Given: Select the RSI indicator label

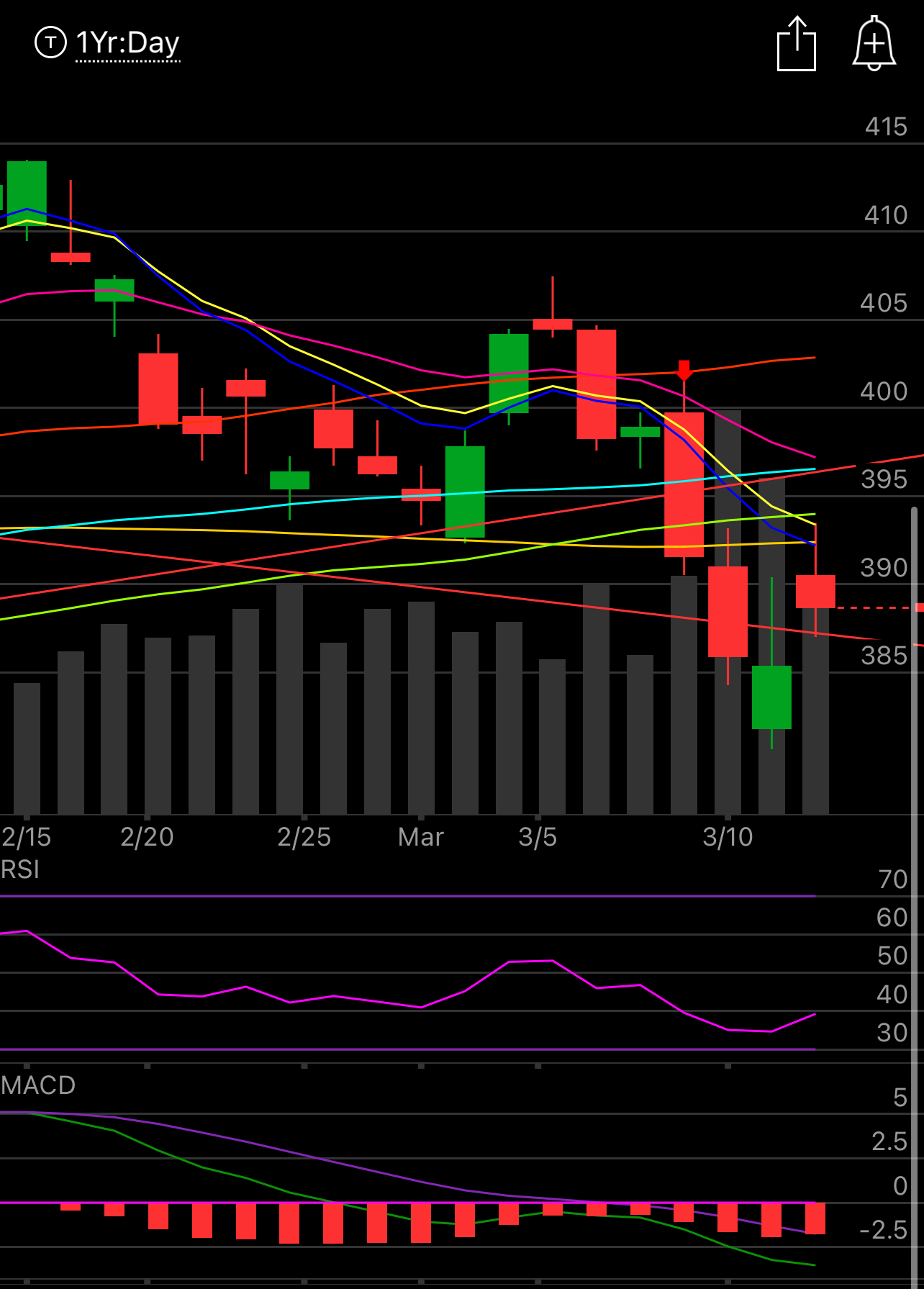Looking at the screenshot, I should [20, 869].
